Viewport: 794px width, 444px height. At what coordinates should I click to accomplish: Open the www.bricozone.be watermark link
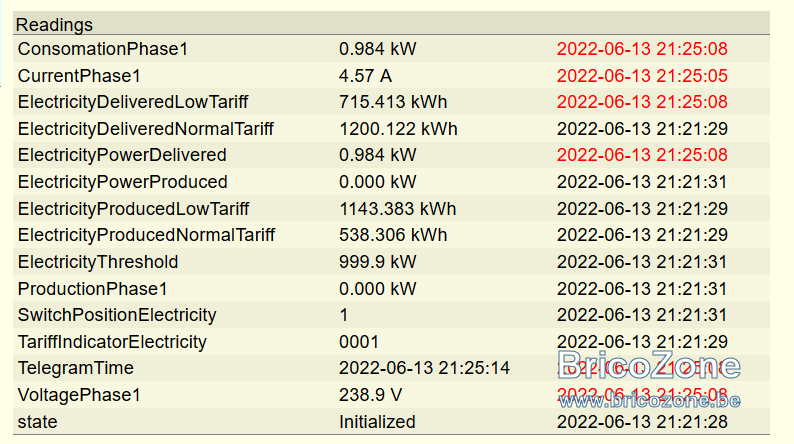pos(650,400)
